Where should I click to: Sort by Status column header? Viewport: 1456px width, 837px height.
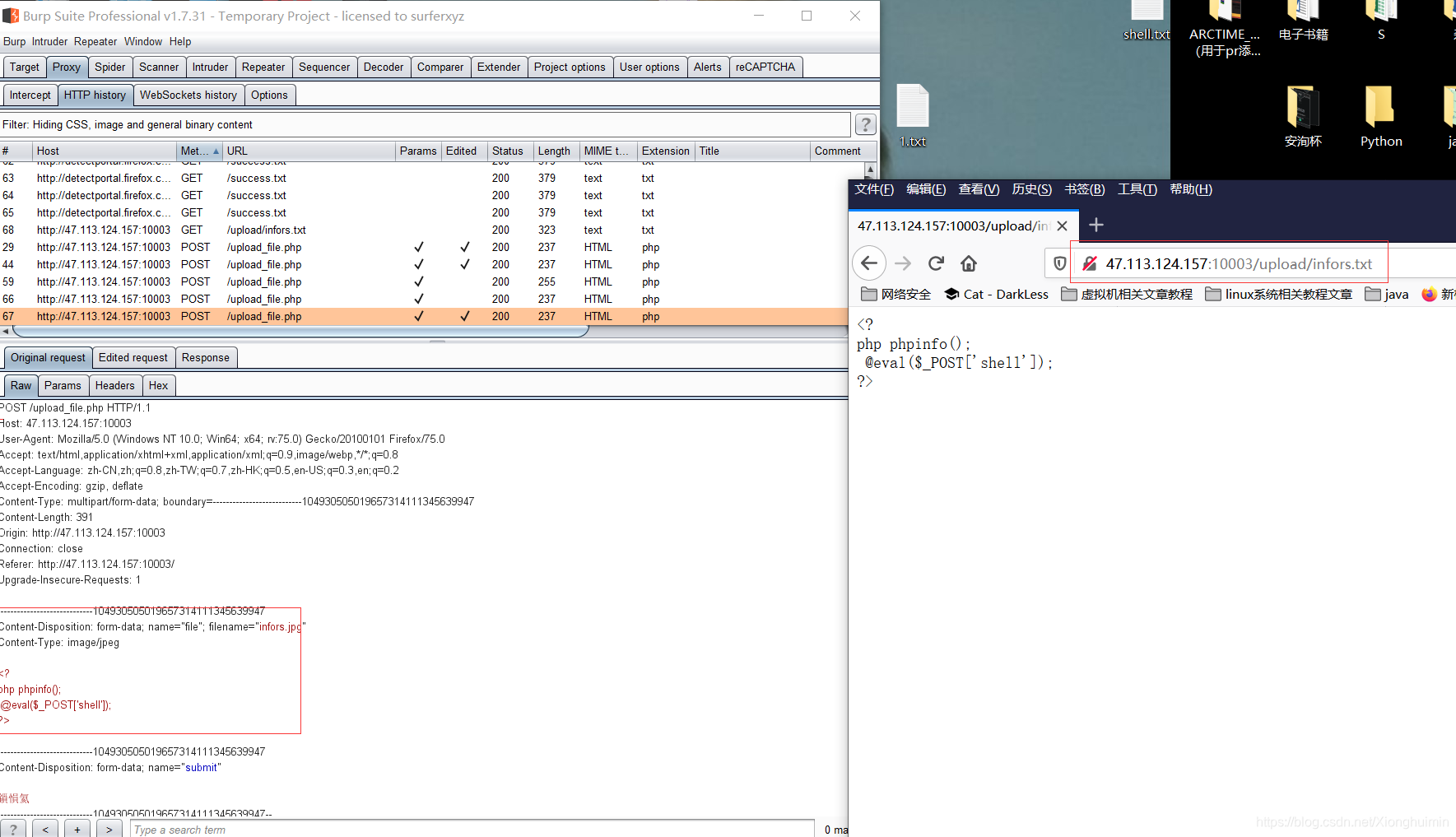point(510,151)
